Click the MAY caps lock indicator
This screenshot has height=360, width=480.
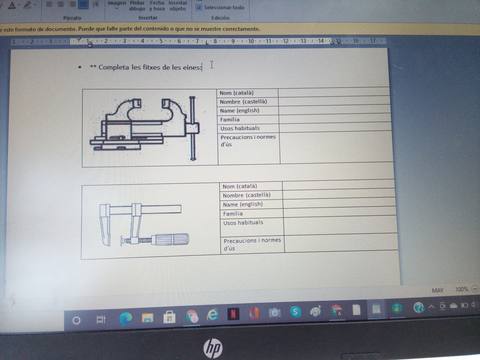click(x=437, y=290)
